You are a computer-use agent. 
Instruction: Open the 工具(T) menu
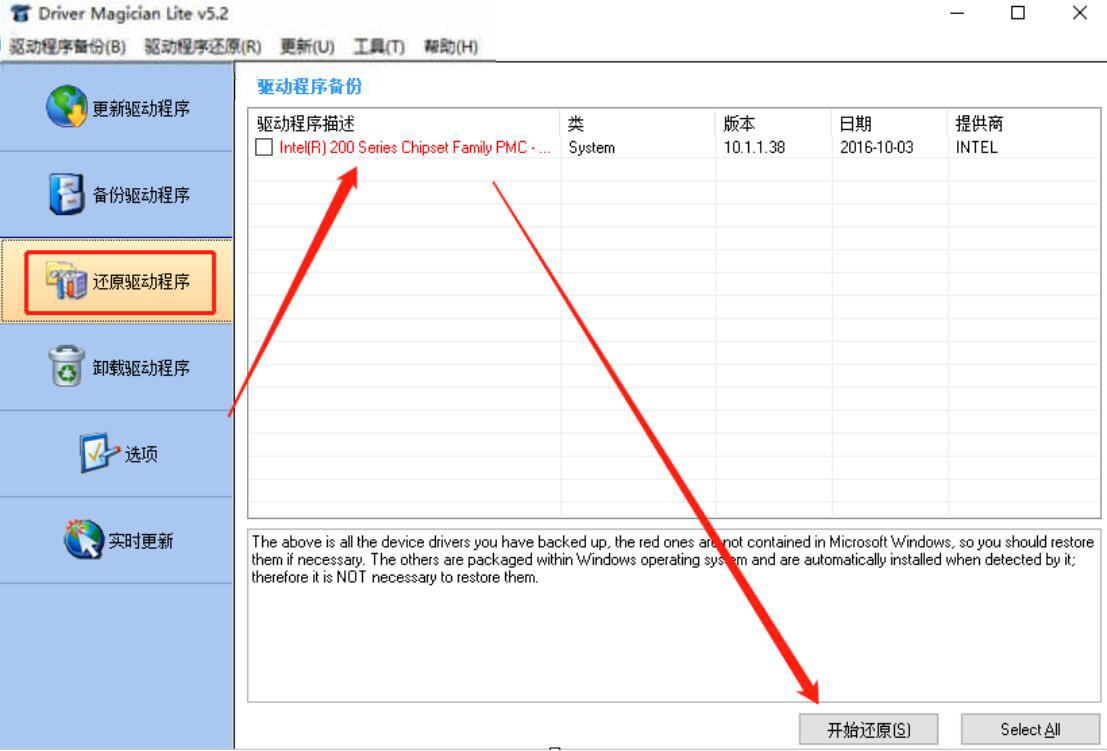pos(379,47)
